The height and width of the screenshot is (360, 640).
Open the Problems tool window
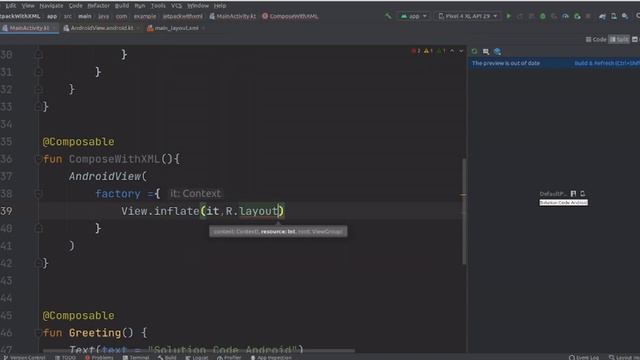99,358
